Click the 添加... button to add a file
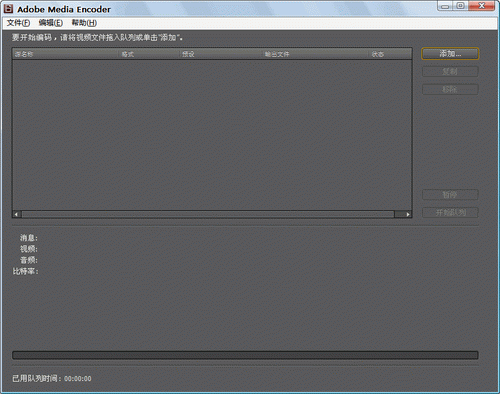The image size is (500, 394). [x=450, y=54]
